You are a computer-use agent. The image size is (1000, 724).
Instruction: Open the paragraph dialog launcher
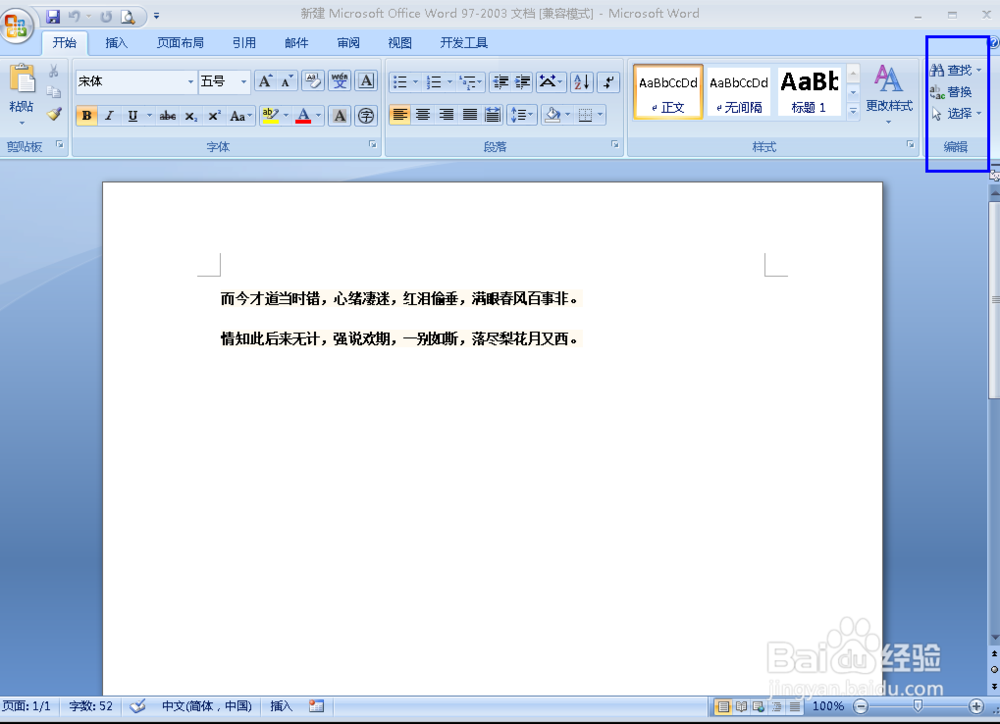615,145
